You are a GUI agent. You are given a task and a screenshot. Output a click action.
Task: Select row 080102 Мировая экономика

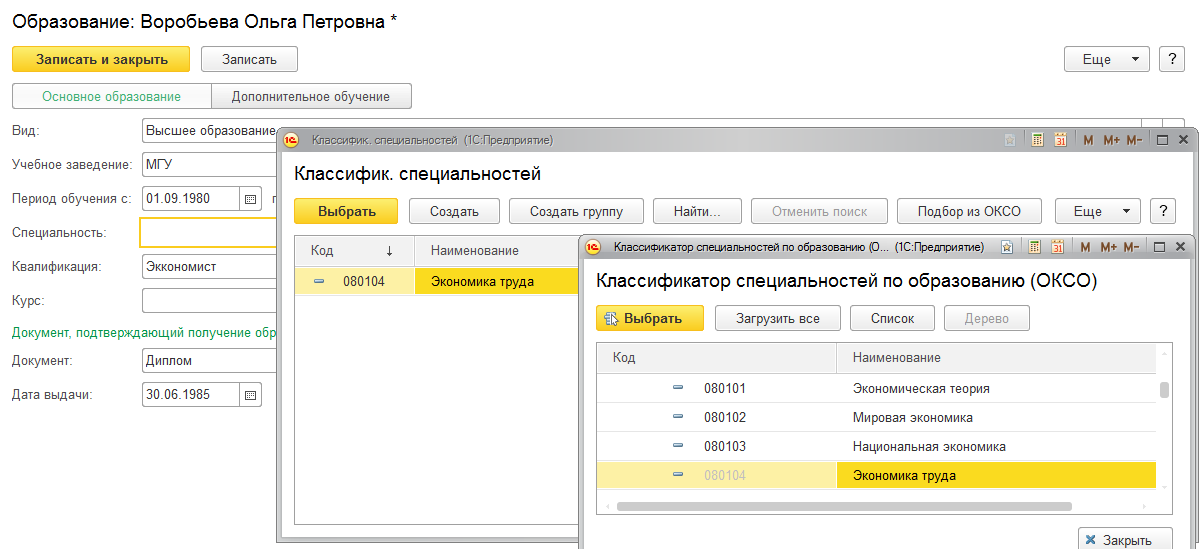click(912, 417)
